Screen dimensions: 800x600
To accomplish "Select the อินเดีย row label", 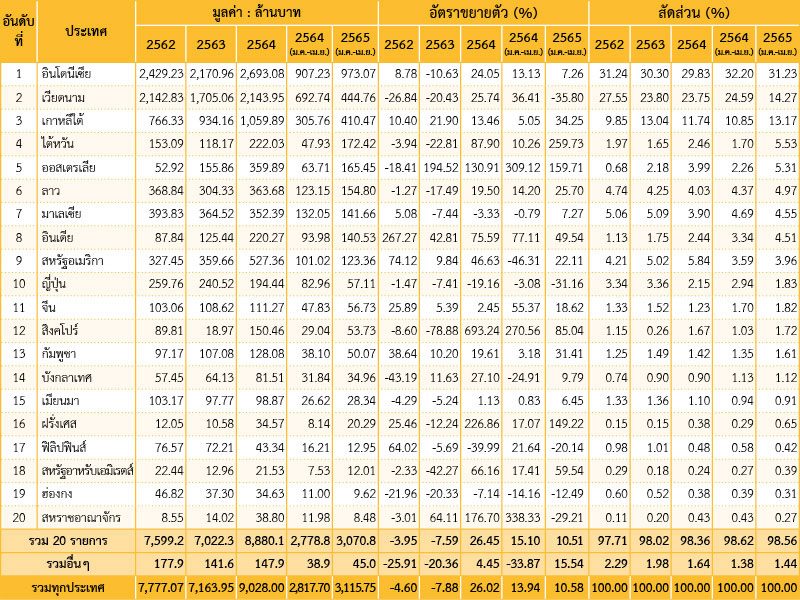I will [58, 237].
